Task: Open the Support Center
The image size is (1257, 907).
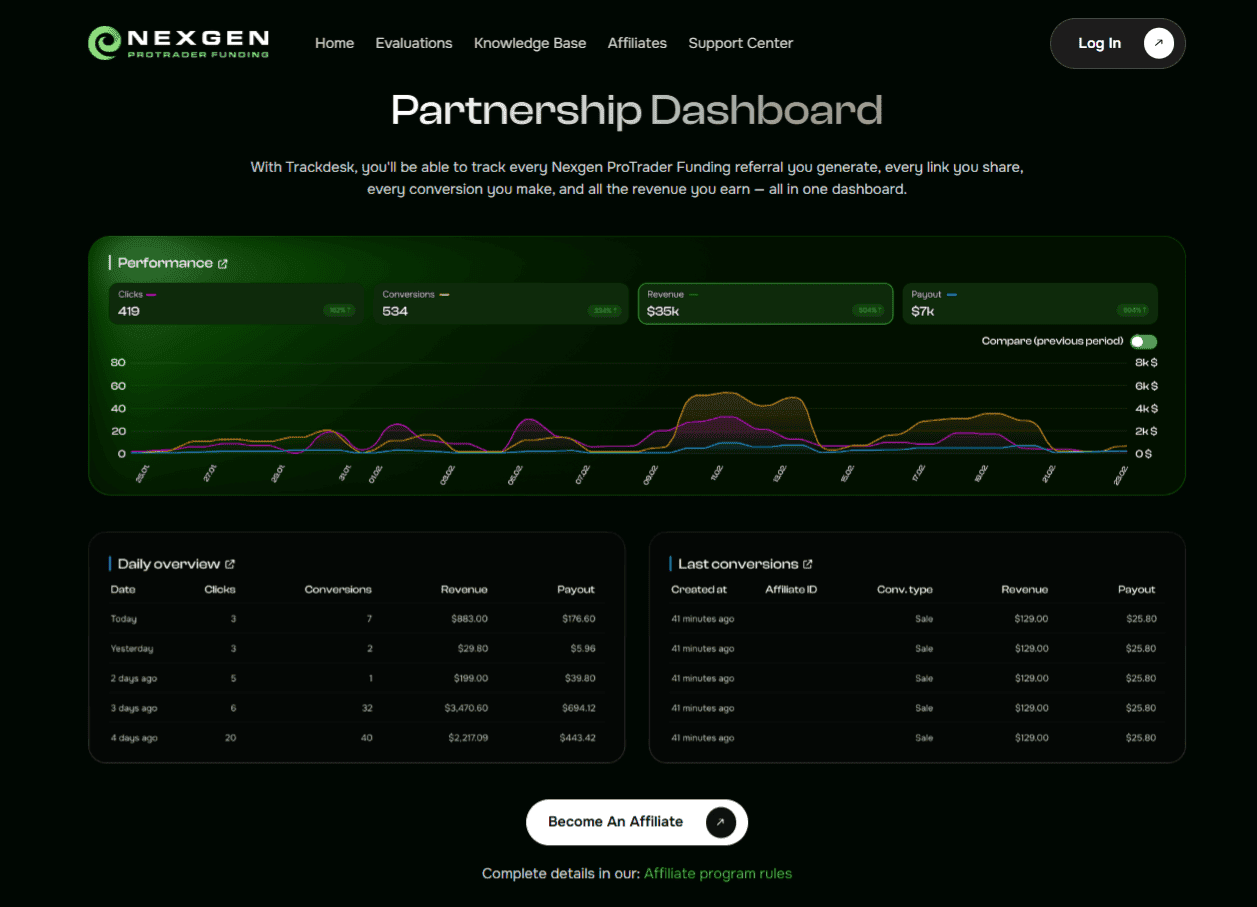Action: 741,43
